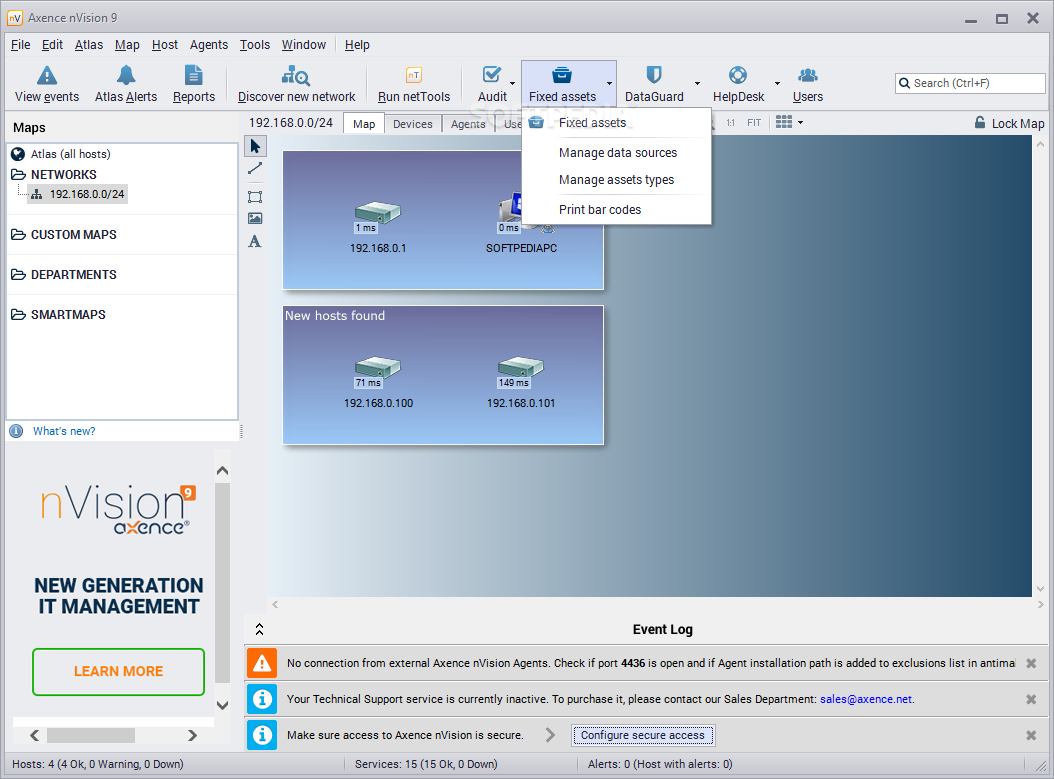Dismiss the secure access message
The image size is (1054, 779).
pos(1030,735)
